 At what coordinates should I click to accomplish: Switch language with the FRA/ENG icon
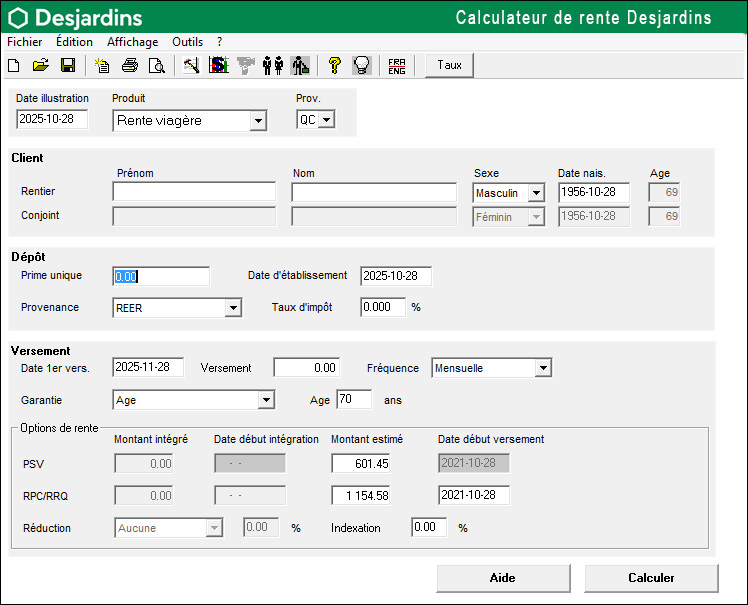pyautogui.click(x=397, y=66)
